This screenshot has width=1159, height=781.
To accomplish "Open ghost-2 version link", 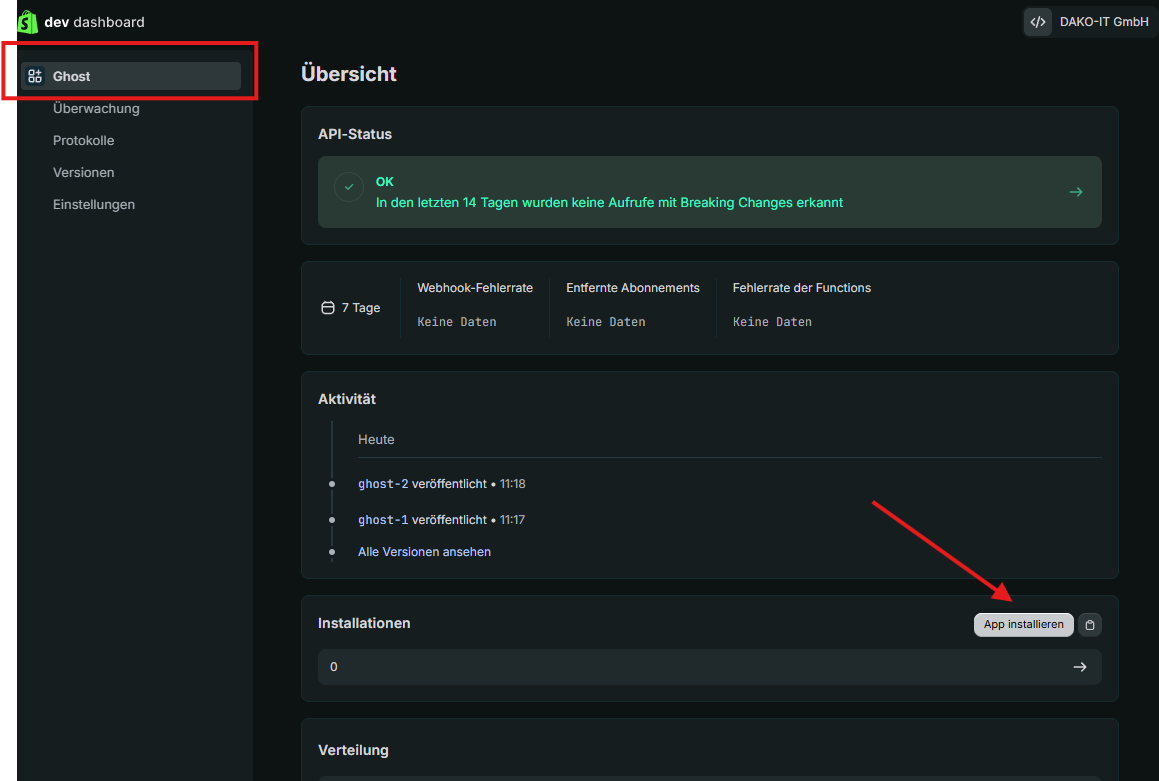I will 383,484.
